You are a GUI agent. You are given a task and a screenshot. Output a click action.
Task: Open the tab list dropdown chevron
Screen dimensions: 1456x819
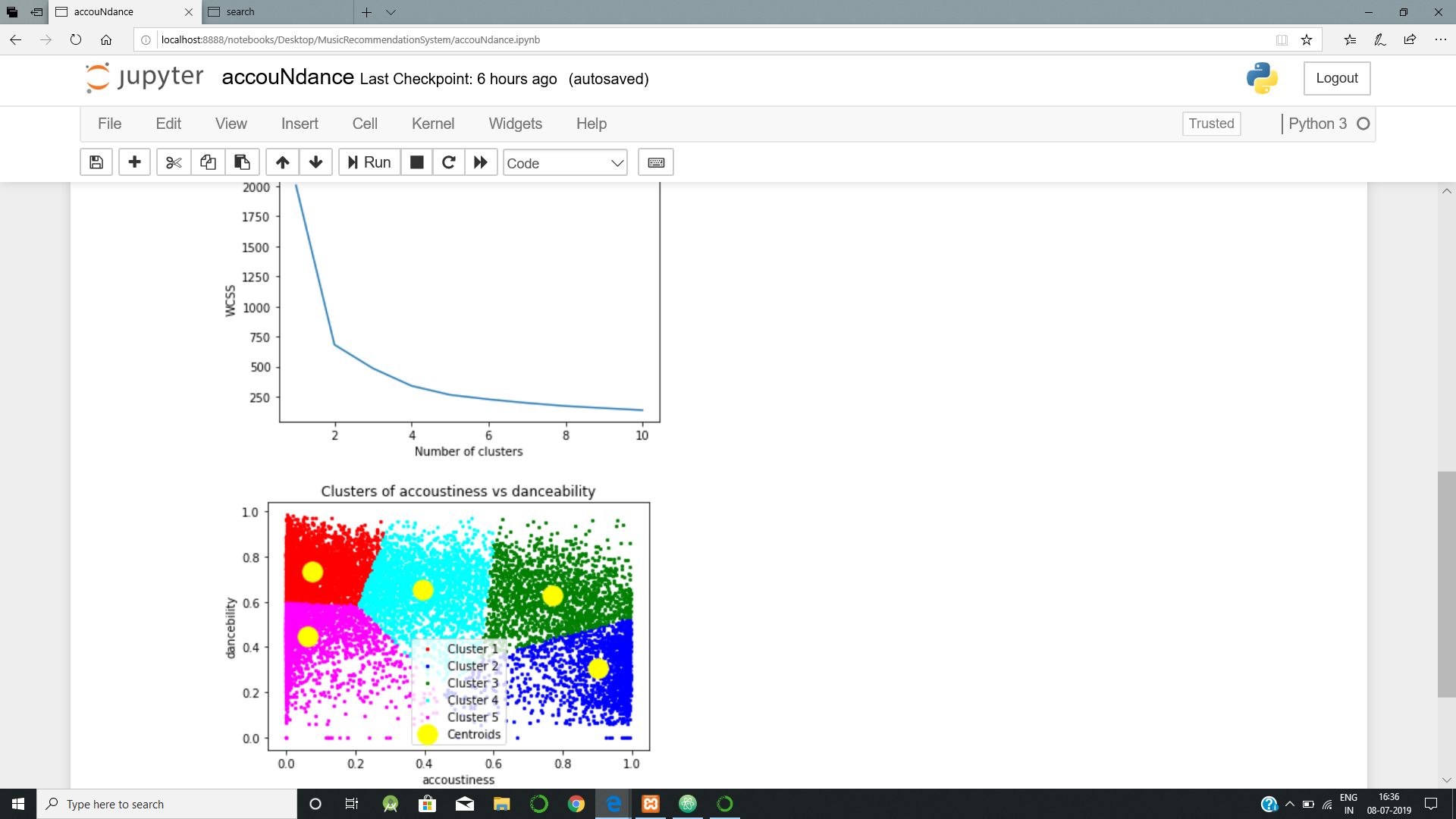(391, 11)
